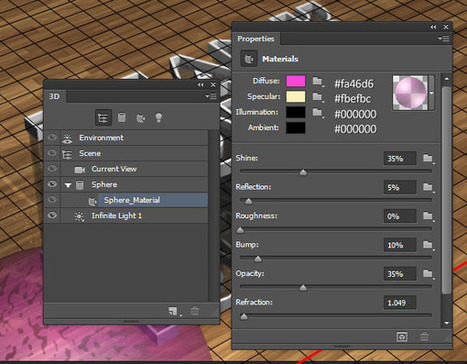Filter 3D panel by whole scene
The width and height of the screenshot is (467, 364).
tap(103, 118)
